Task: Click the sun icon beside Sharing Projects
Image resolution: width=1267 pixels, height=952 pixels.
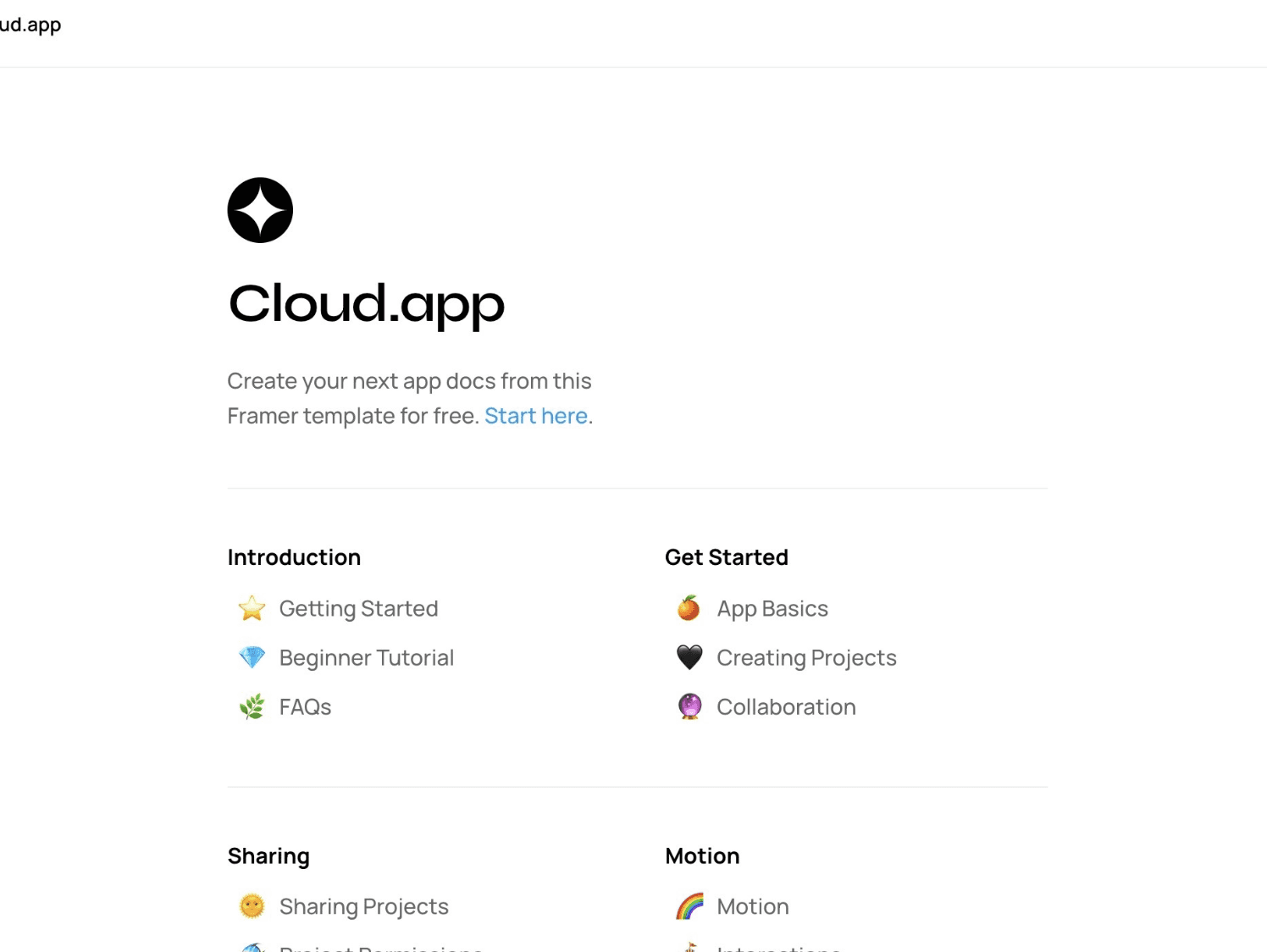Action: click(x=252, y=906)
